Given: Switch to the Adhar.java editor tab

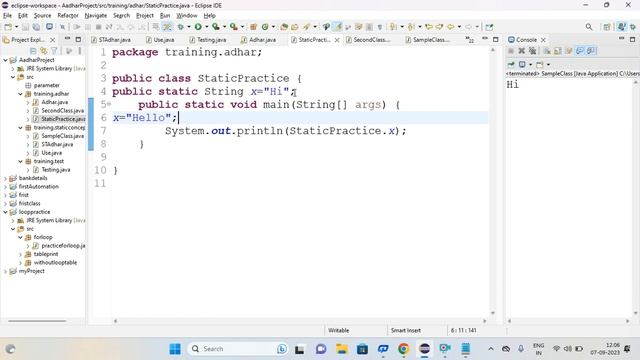Looking at the screenshot, I should pos(258,40).
